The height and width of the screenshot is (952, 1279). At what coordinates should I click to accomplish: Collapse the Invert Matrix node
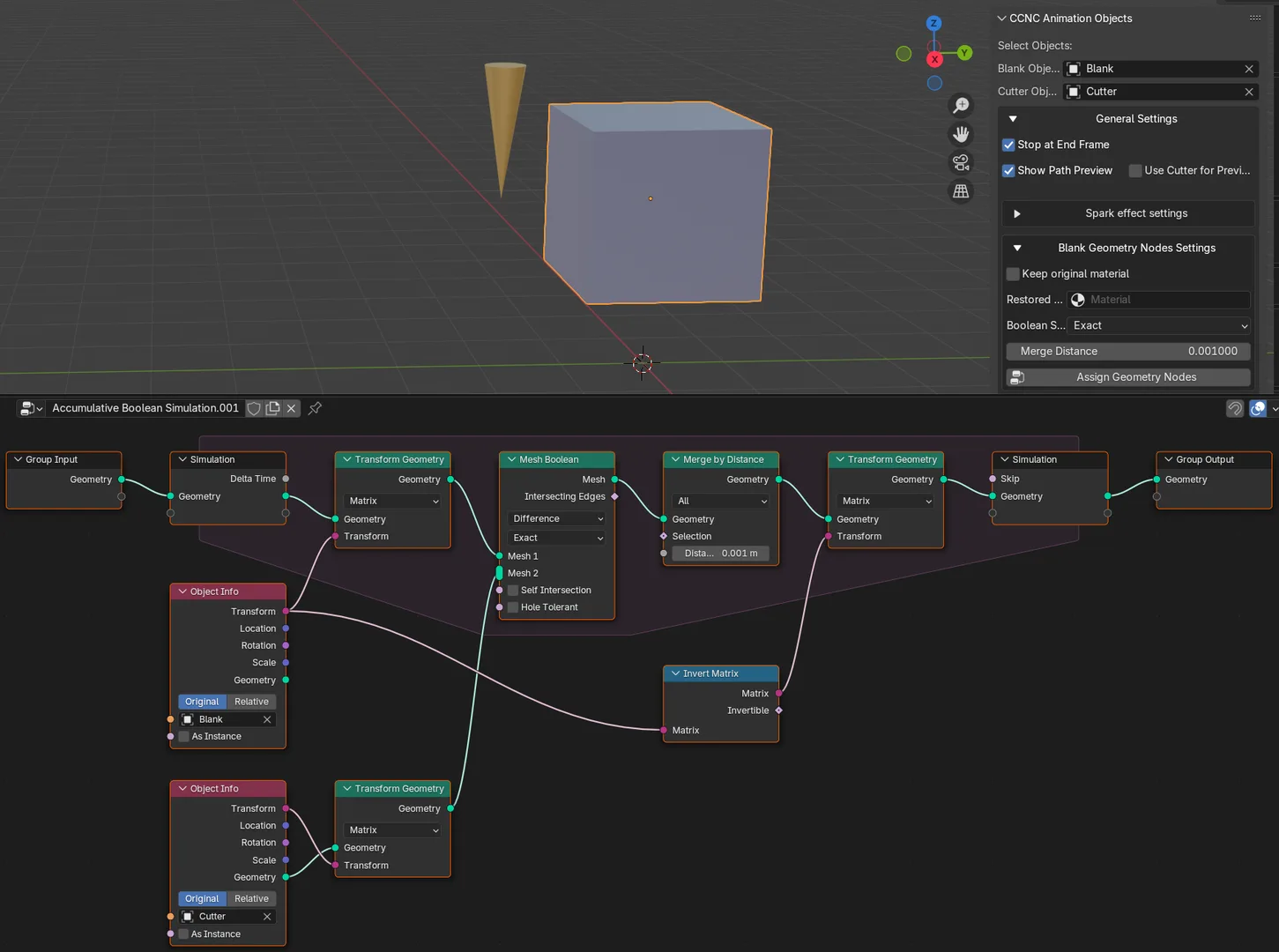(x=676, y=673)
